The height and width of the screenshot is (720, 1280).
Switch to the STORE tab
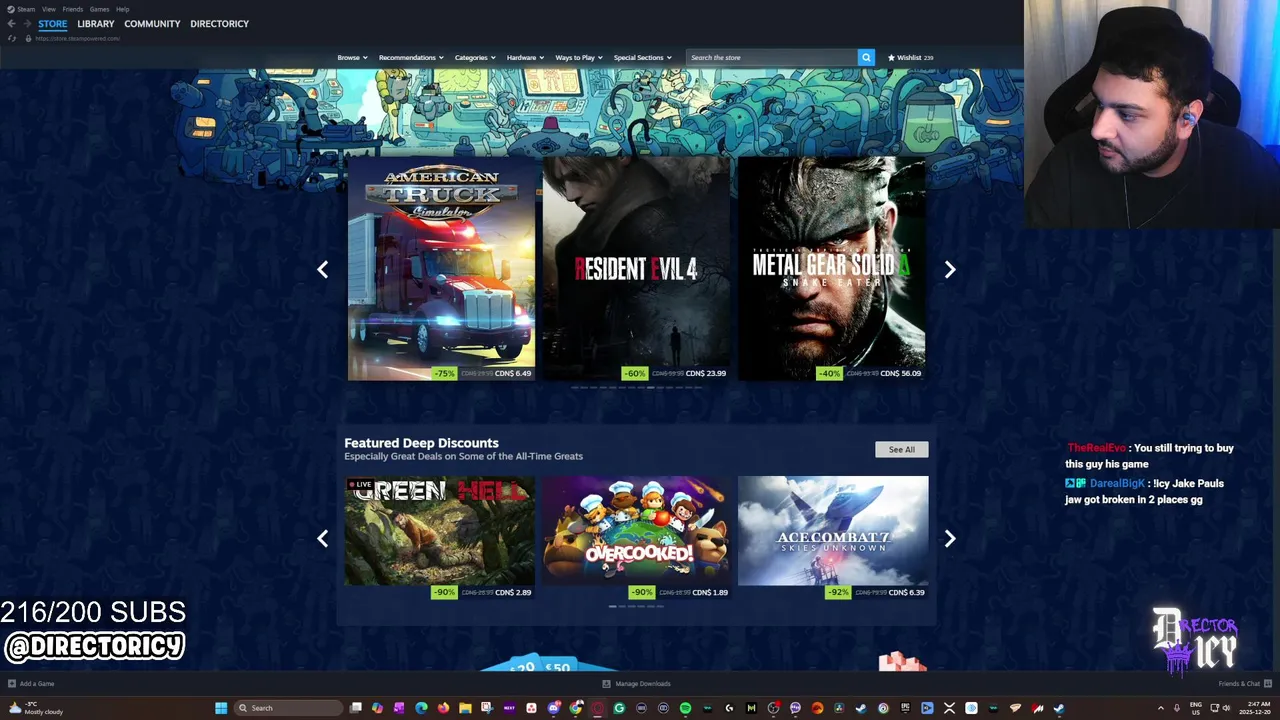click(53, 24)
